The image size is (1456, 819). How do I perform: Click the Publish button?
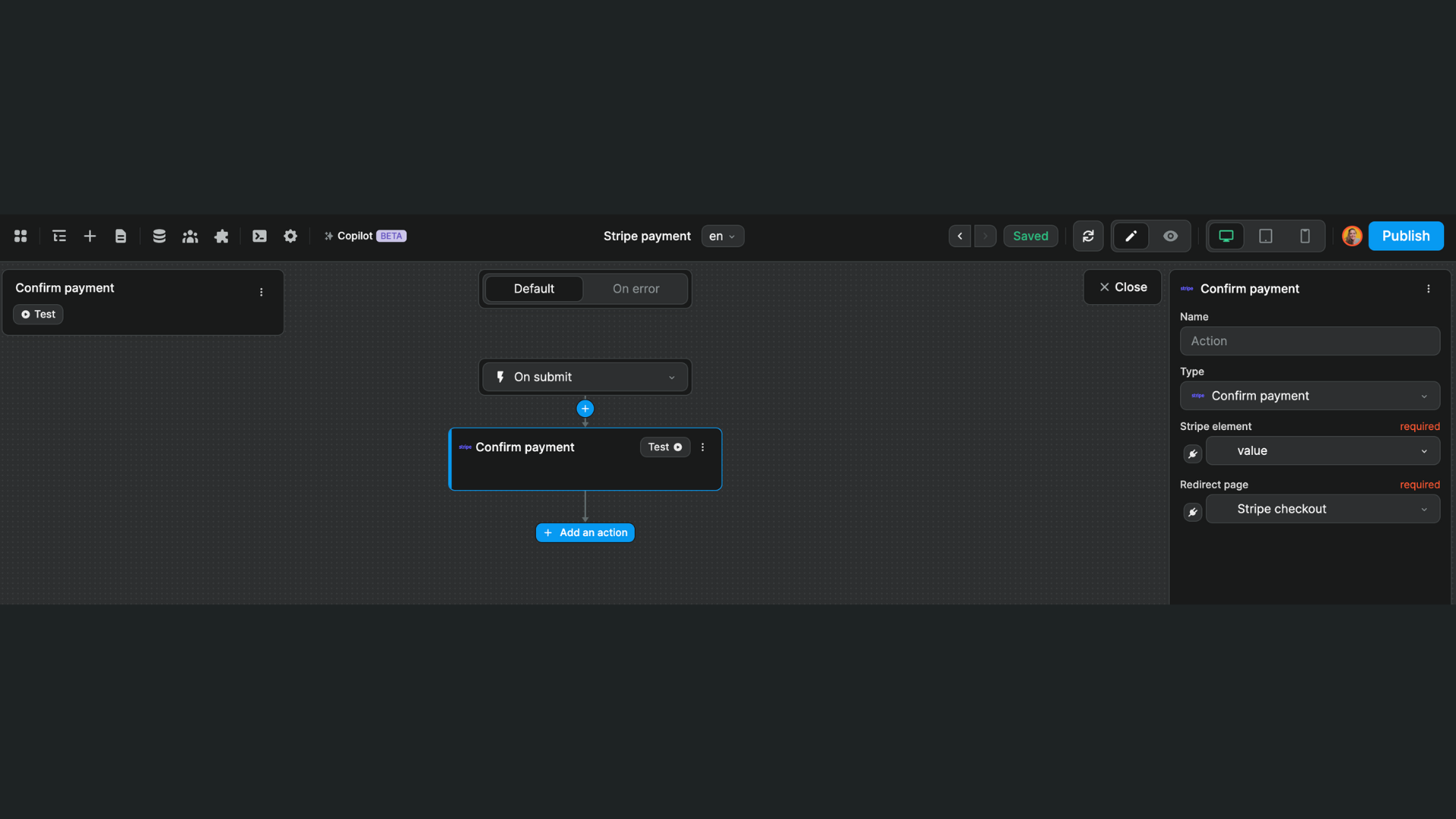pyautogui.click(x=1406, y=236)
